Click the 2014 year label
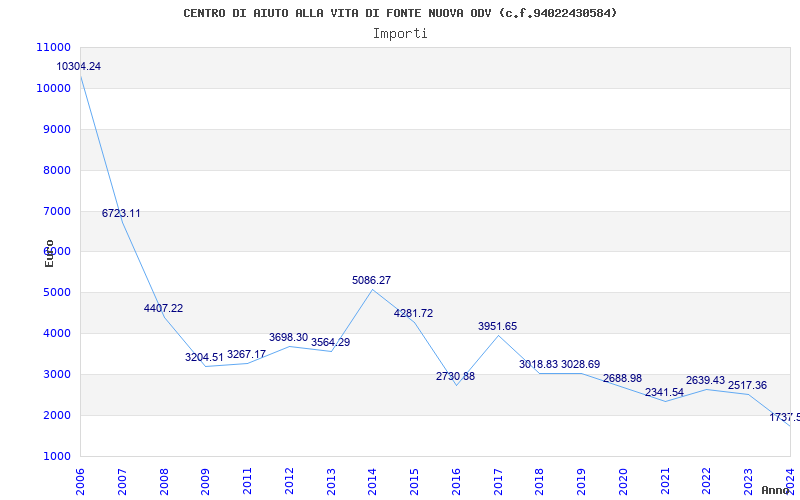 (x=372, y=480)
